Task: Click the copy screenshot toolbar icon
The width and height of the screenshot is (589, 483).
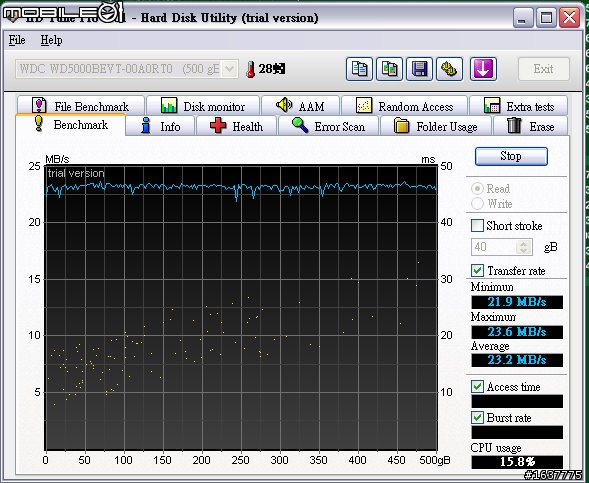Action: tap(389, 69)
